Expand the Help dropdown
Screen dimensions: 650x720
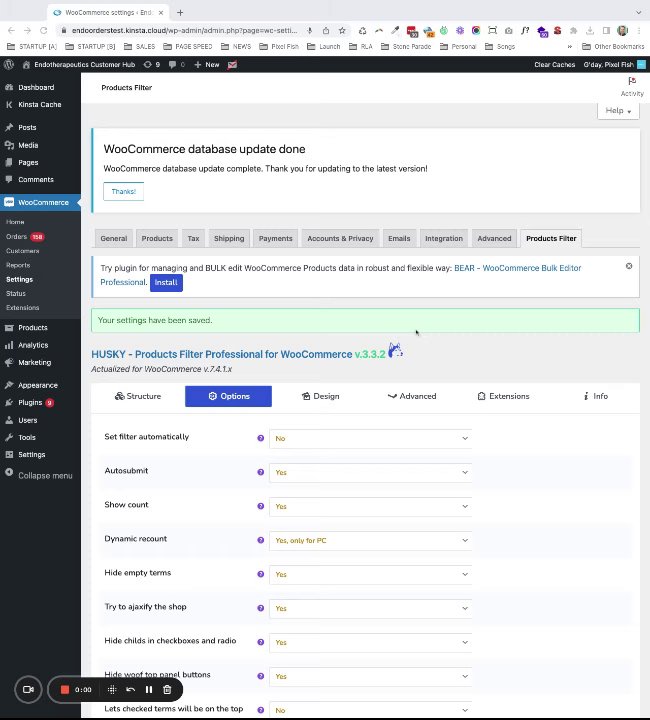[x=618, y=111]
